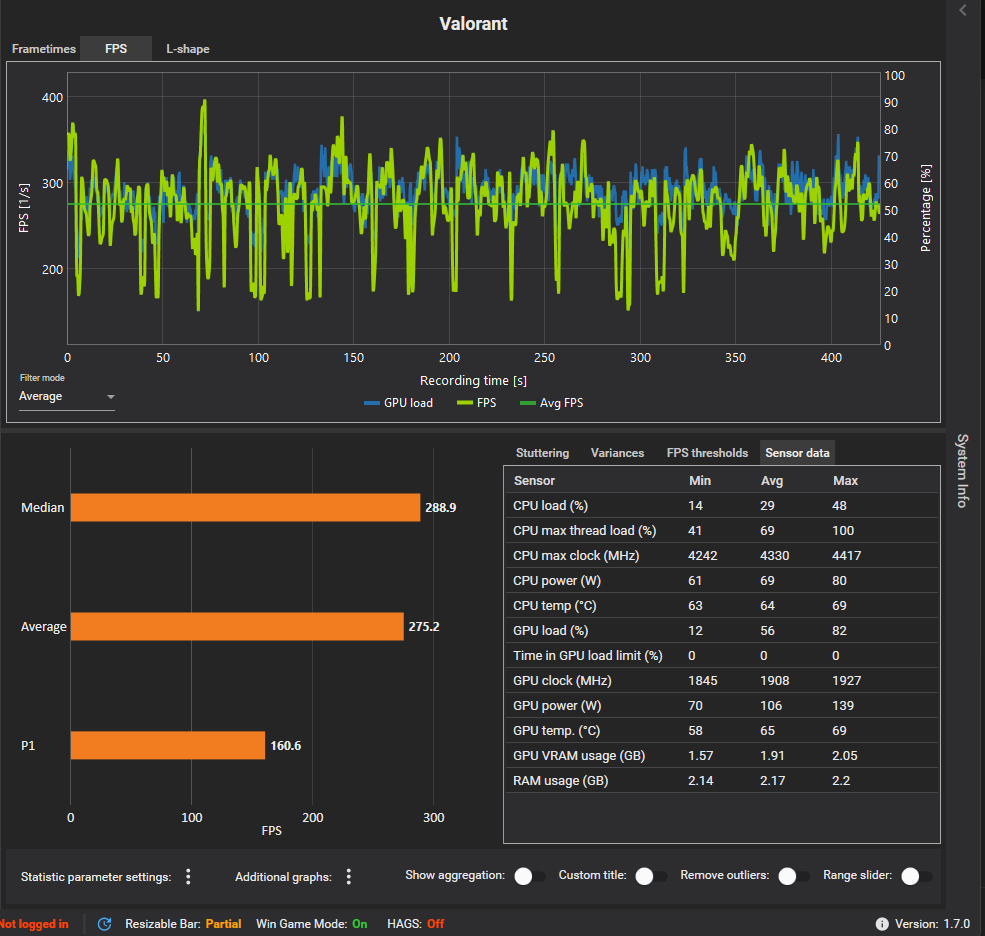Image resolution: width=985 pixels, height=936 pixels.
Task: Click the Max column header
Action: [846, 481]
